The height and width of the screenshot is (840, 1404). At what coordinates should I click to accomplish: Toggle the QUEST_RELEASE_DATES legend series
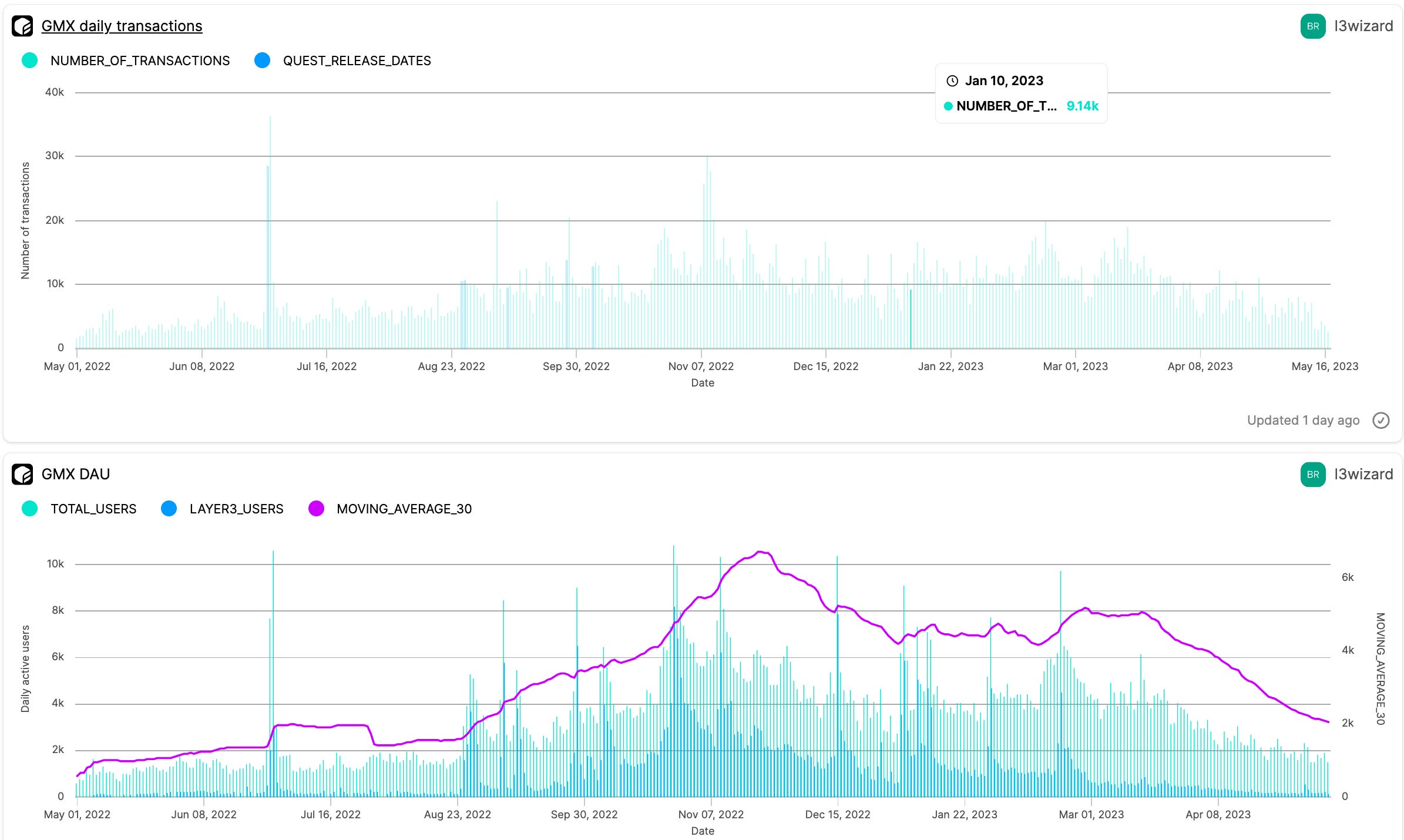point(357,61)
